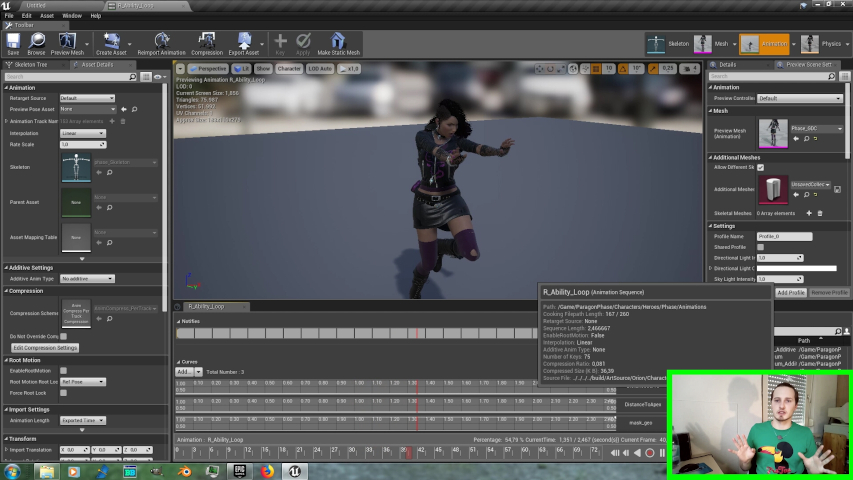Open the Interpolation Linear dropdown
The width and height of the screenshot is (853, 480).
[x=83, y=133]
